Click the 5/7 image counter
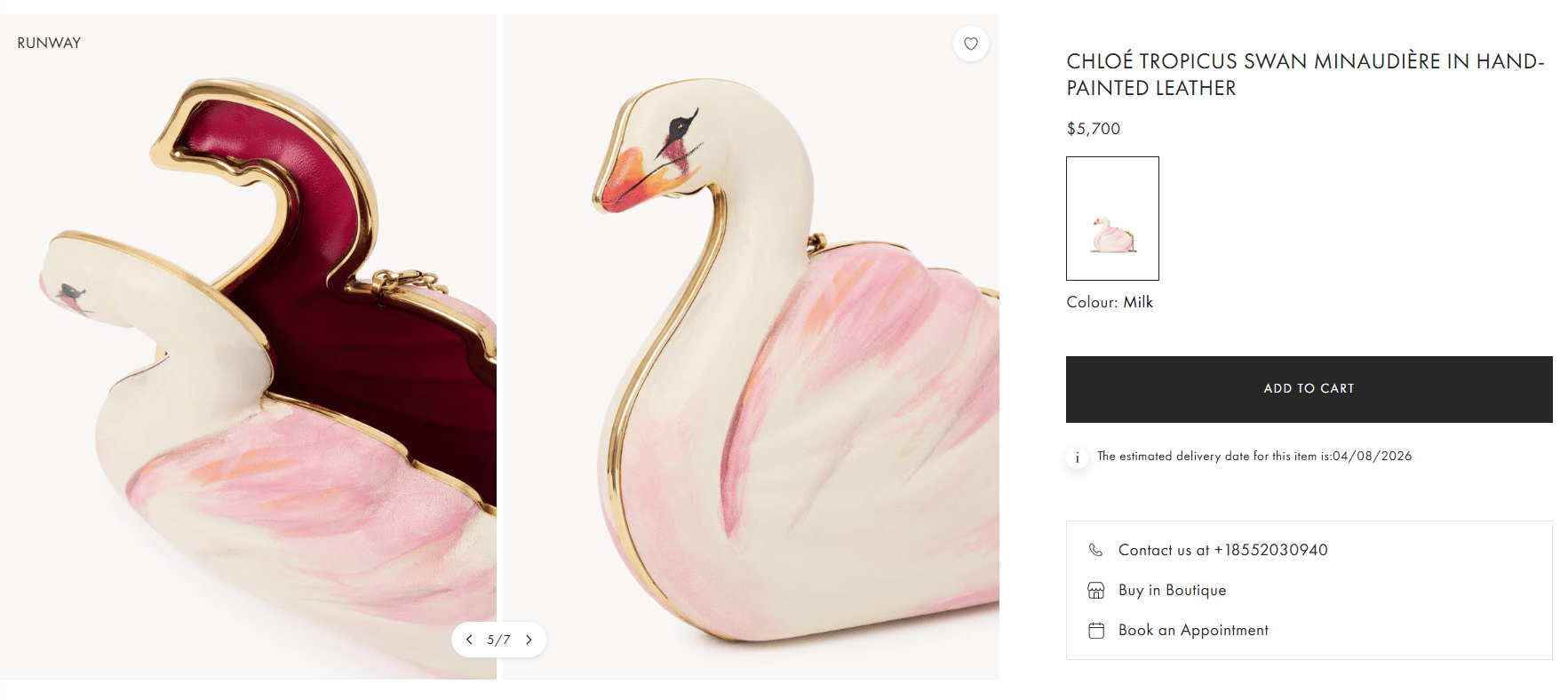Screen dimensions: 1568x700 tap(498, 640)
